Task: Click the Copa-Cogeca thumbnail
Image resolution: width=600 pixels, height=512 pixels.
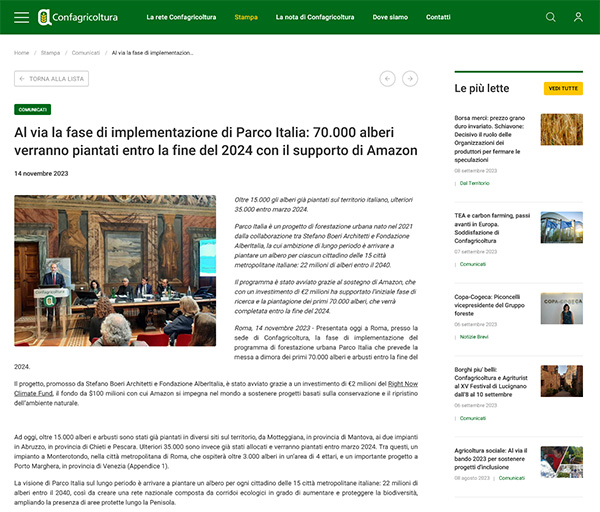Action: coord(561,308)
